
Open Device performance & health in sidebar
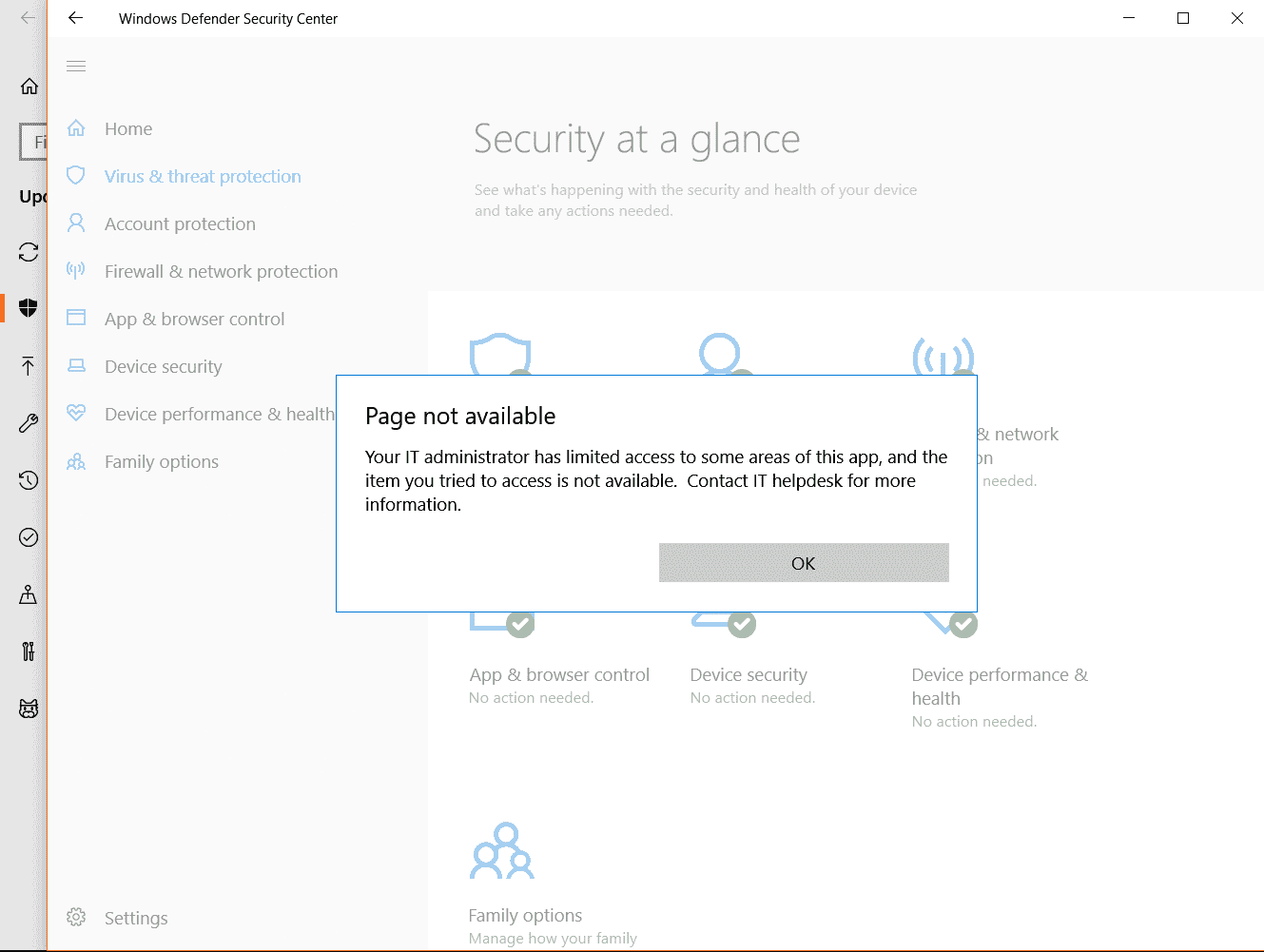(220, 414)
